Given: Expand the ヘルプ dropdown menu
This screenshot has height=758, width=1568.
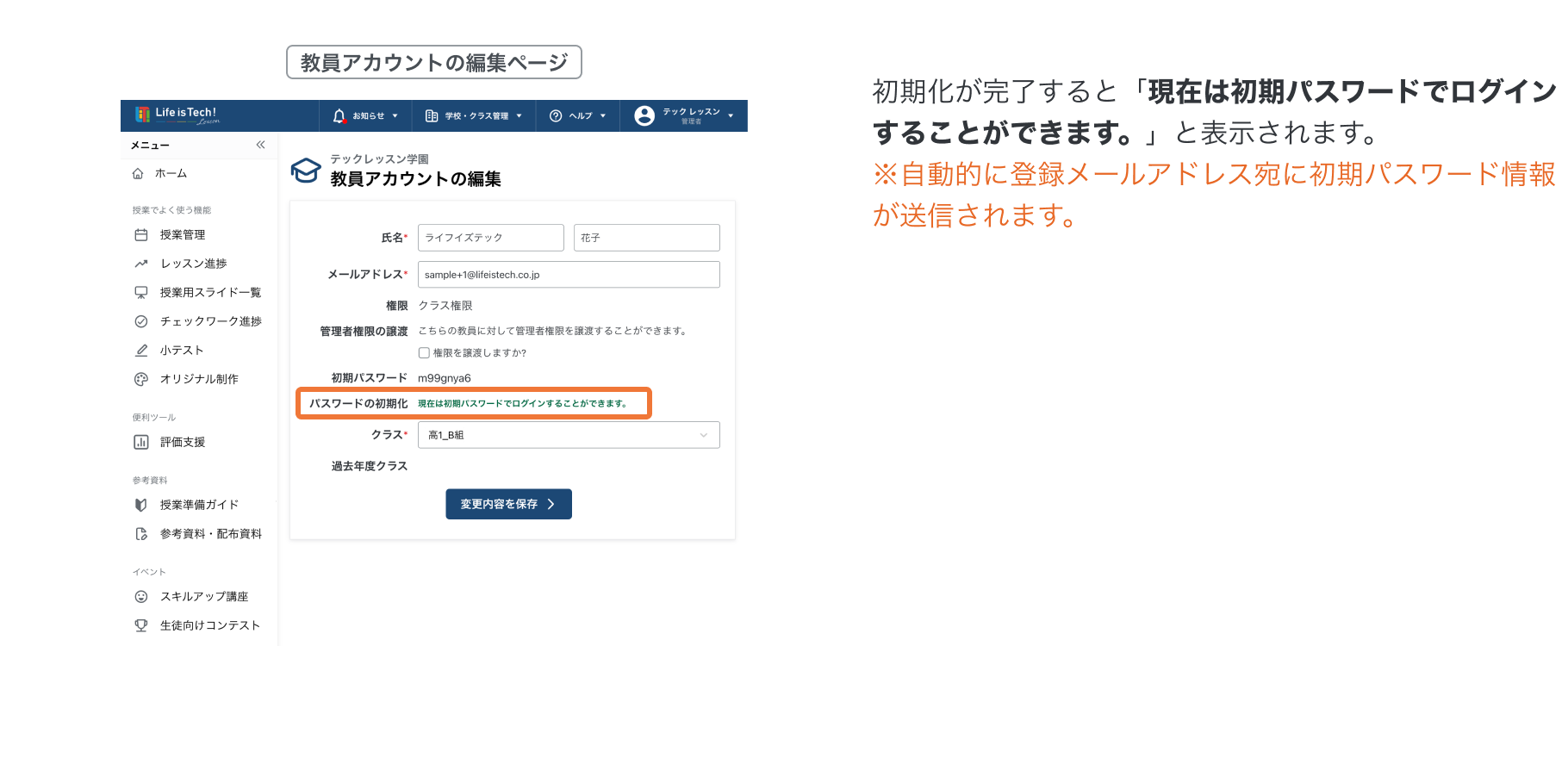Looking at the screenshot, I should (577, 116).
